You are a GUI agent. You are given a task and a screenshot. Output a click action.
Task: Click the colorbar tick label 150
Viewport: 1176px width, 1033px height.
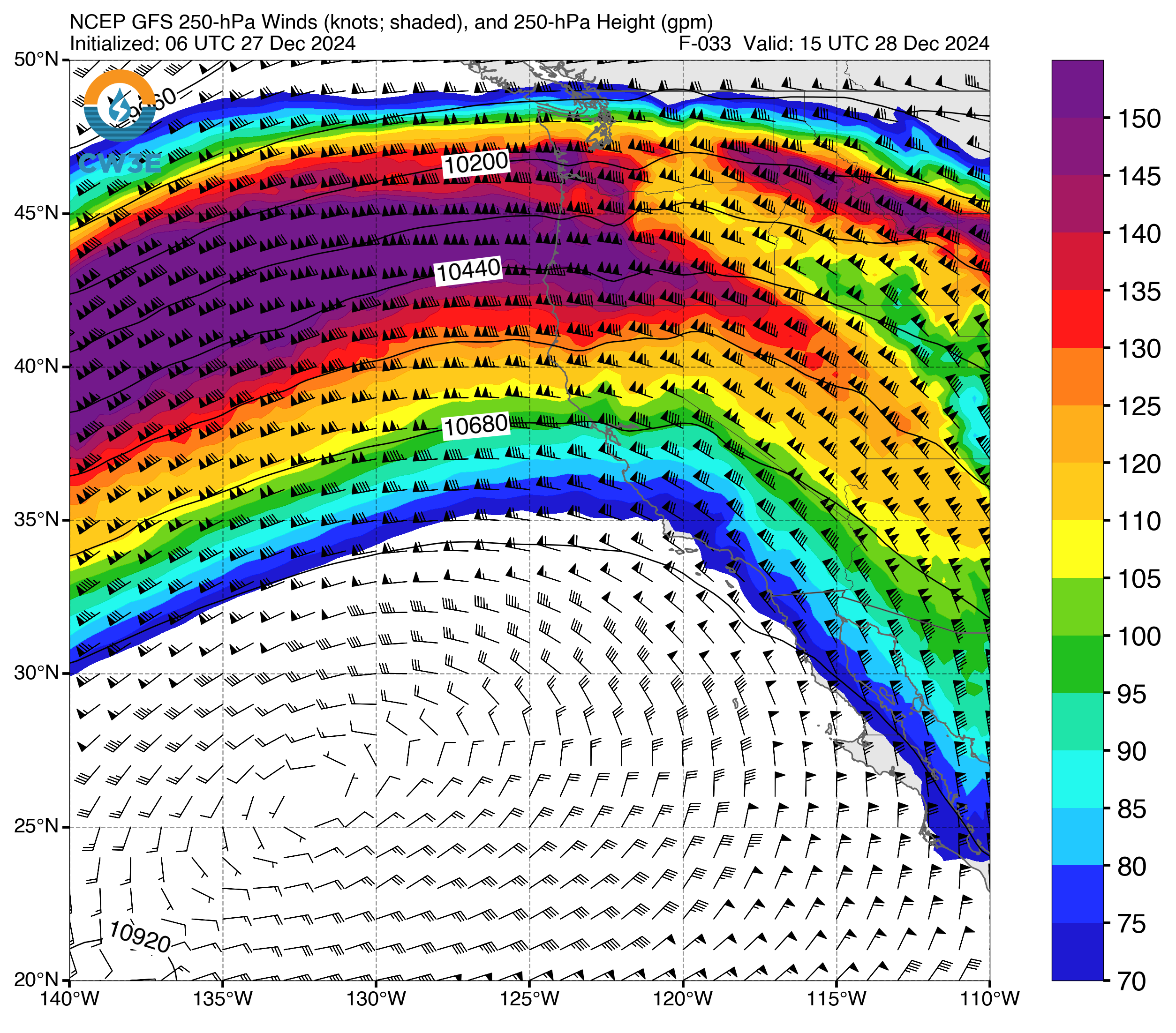[x=1139, y=119]
